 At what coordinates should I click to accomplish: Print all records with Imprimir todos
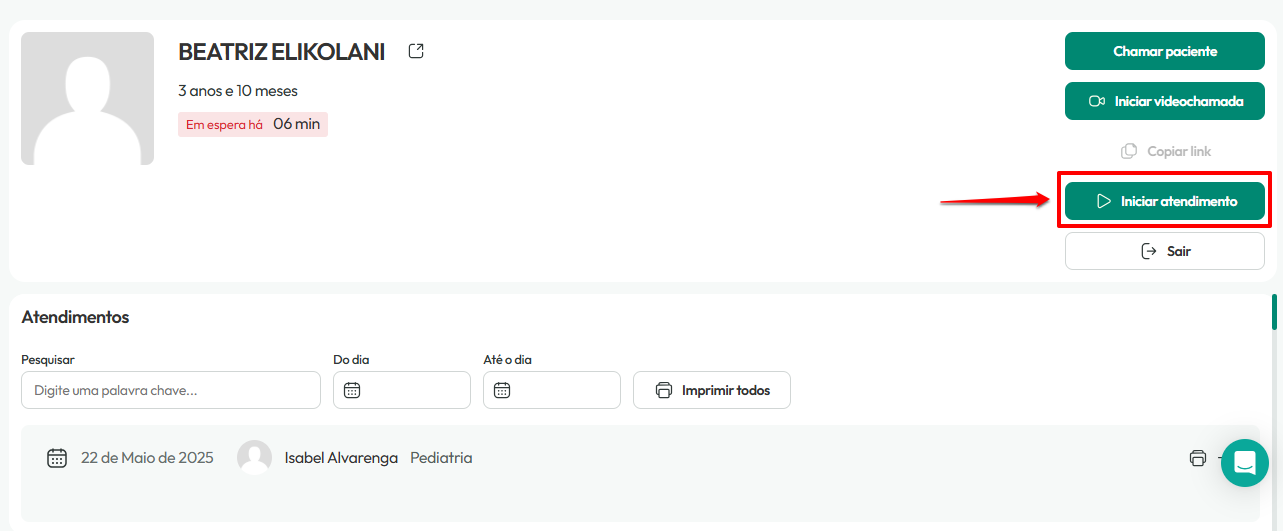(x=712, y=390)
